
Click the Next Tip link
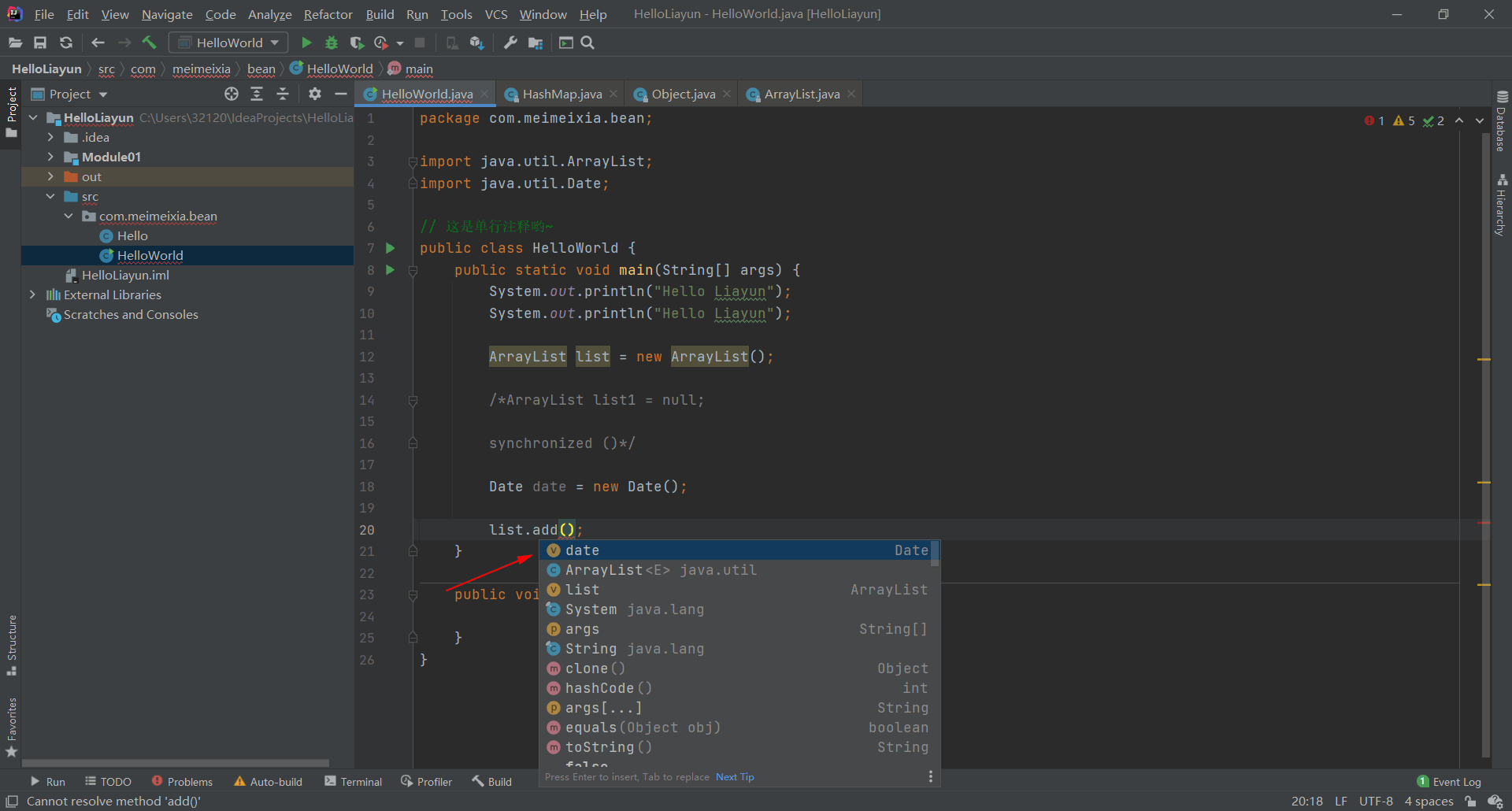tap(735, 777)
